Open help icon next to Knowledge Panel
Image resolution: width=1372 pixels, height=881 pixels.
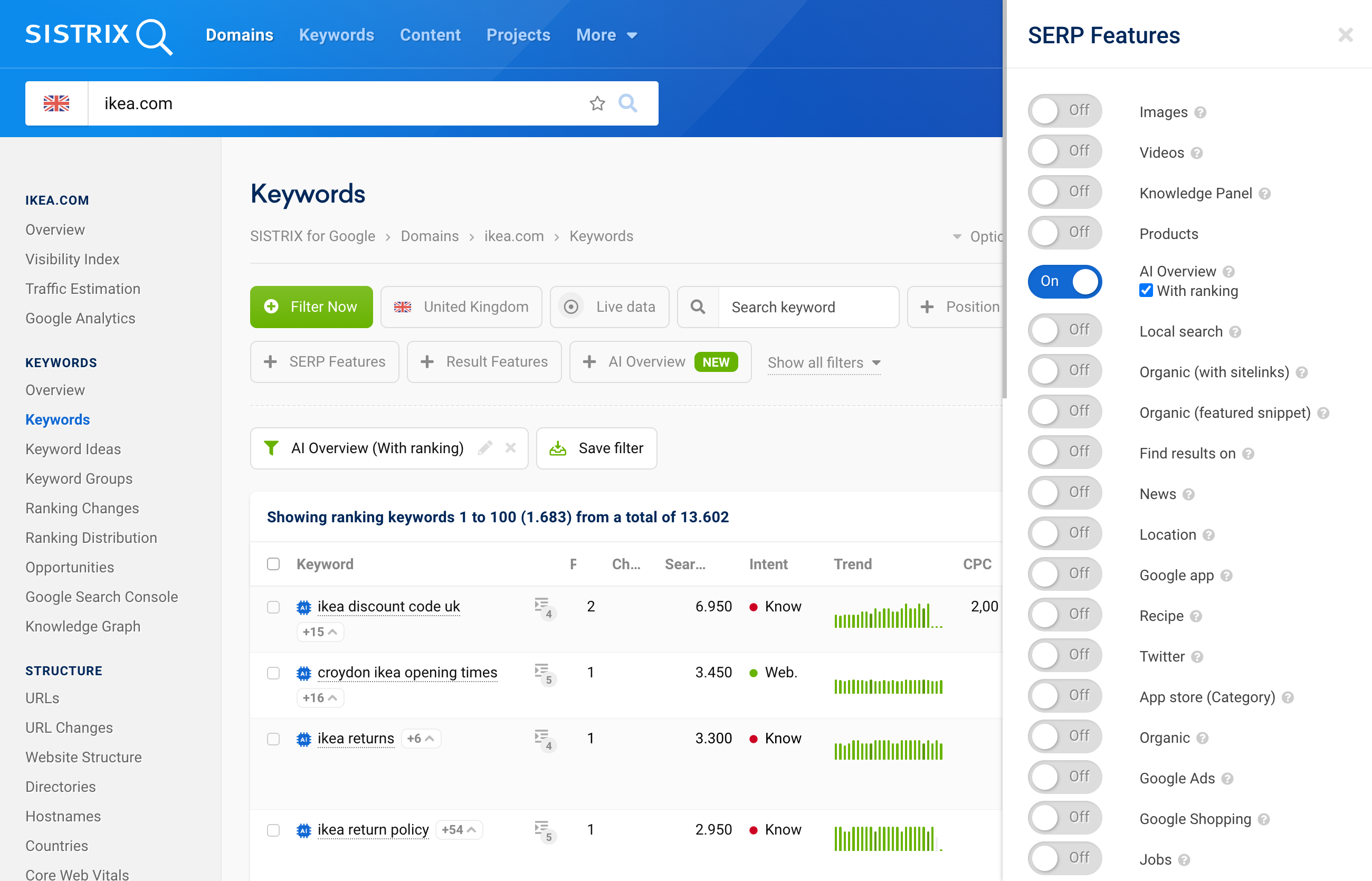(1265, 194)
